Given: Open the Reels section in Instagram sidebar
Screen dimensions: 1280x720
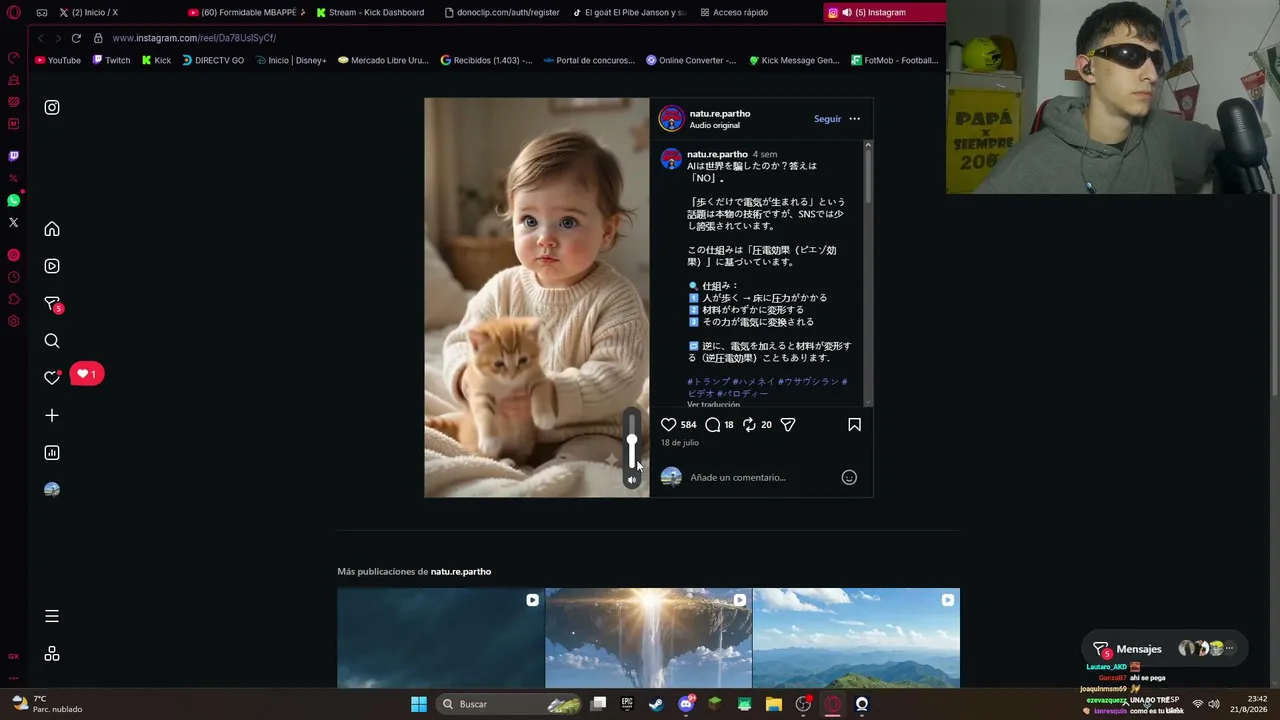Looking at the screenshot, I should pyautogui.click(x=52, y=266).
